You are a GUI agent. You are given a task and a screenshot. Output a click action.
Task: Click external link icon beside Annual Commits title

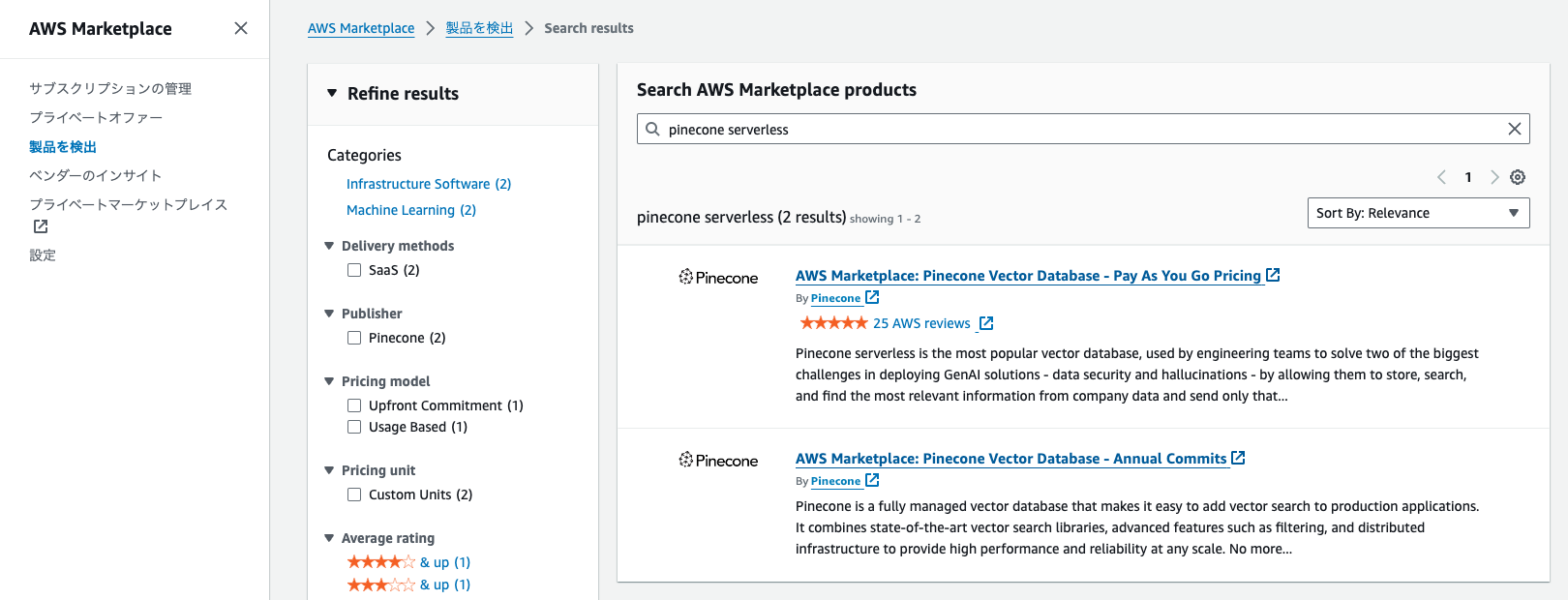pyautogui.click(x=1238, y=458)
